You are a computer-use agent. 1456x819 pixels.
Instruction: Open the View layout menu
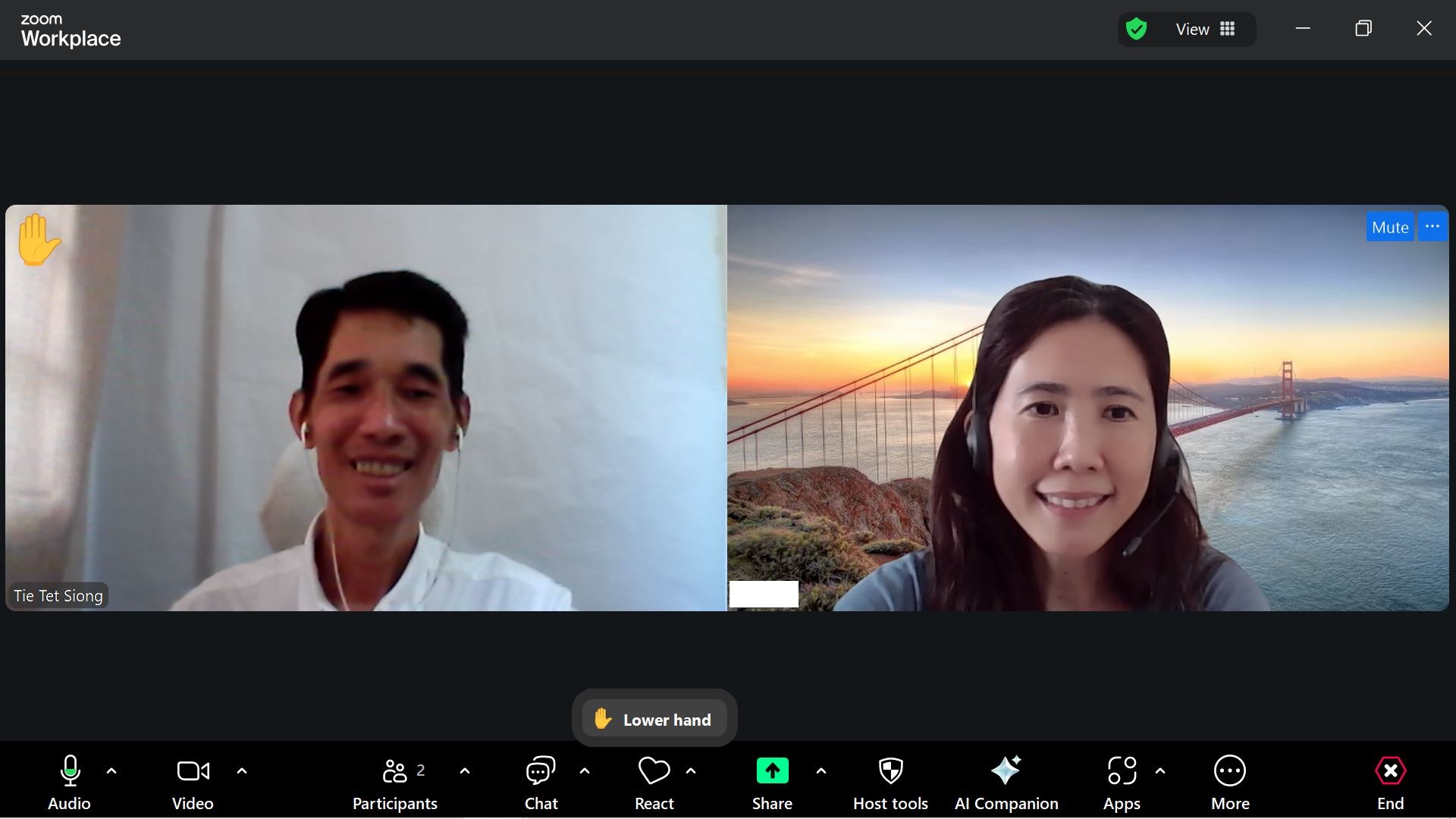click(x=1204, y=29)
